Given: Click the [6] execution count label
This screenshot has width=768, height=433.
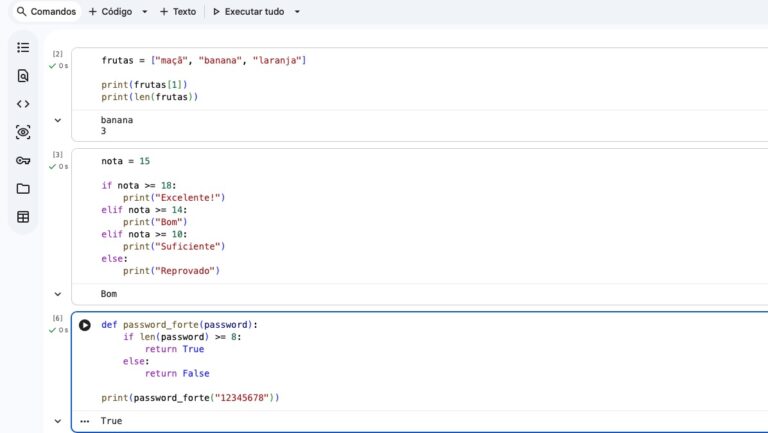Looking at the screenshot, I should click(x=58, y=318).
